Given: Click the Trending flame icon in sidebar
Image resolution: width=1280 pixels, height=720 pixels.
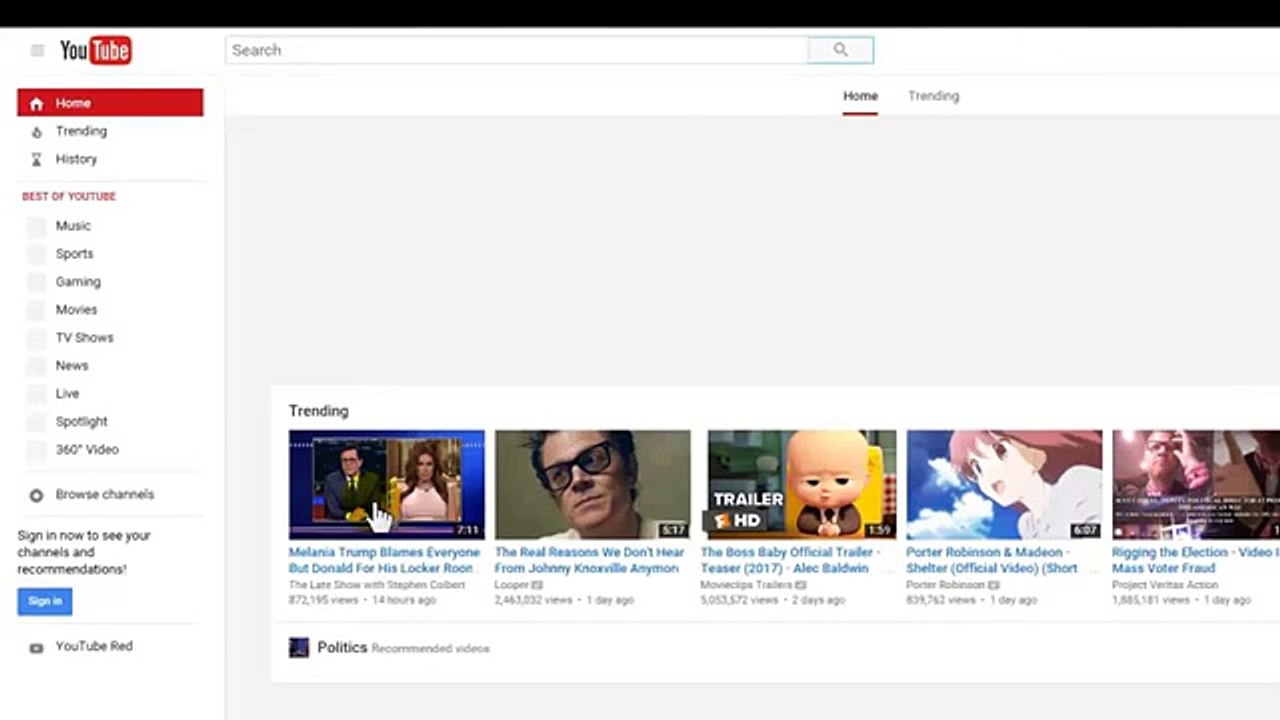Looking at the screenshot, I should click(x=36, y=131).
